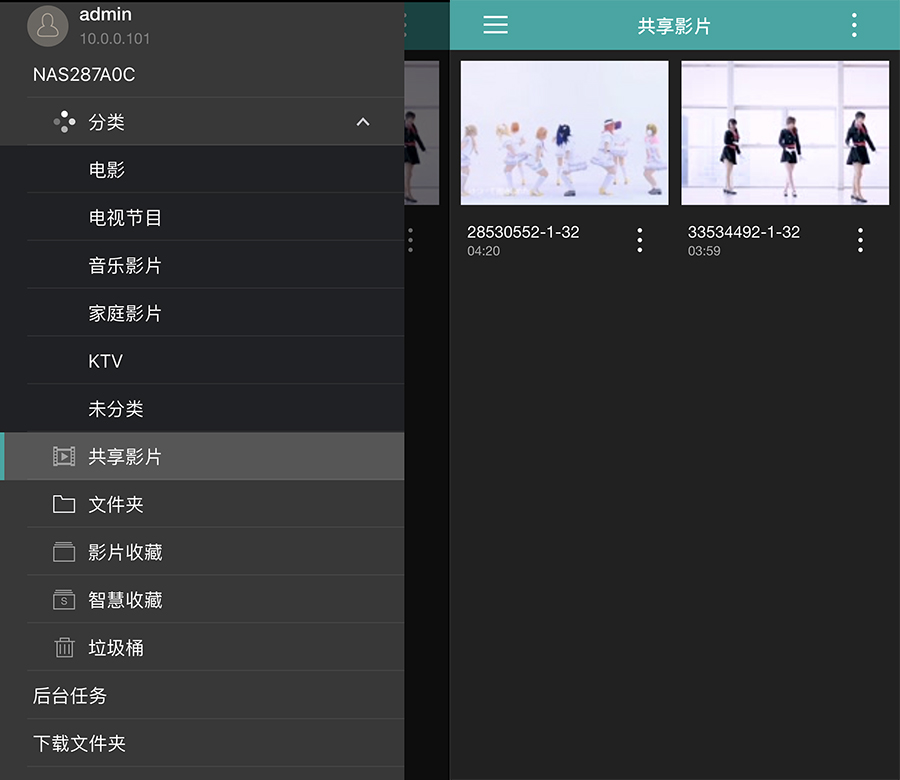The height and width of the screenshot is (780, 900).
Task: Choose the 家庭影片 category
Action: tap(125, 314)
